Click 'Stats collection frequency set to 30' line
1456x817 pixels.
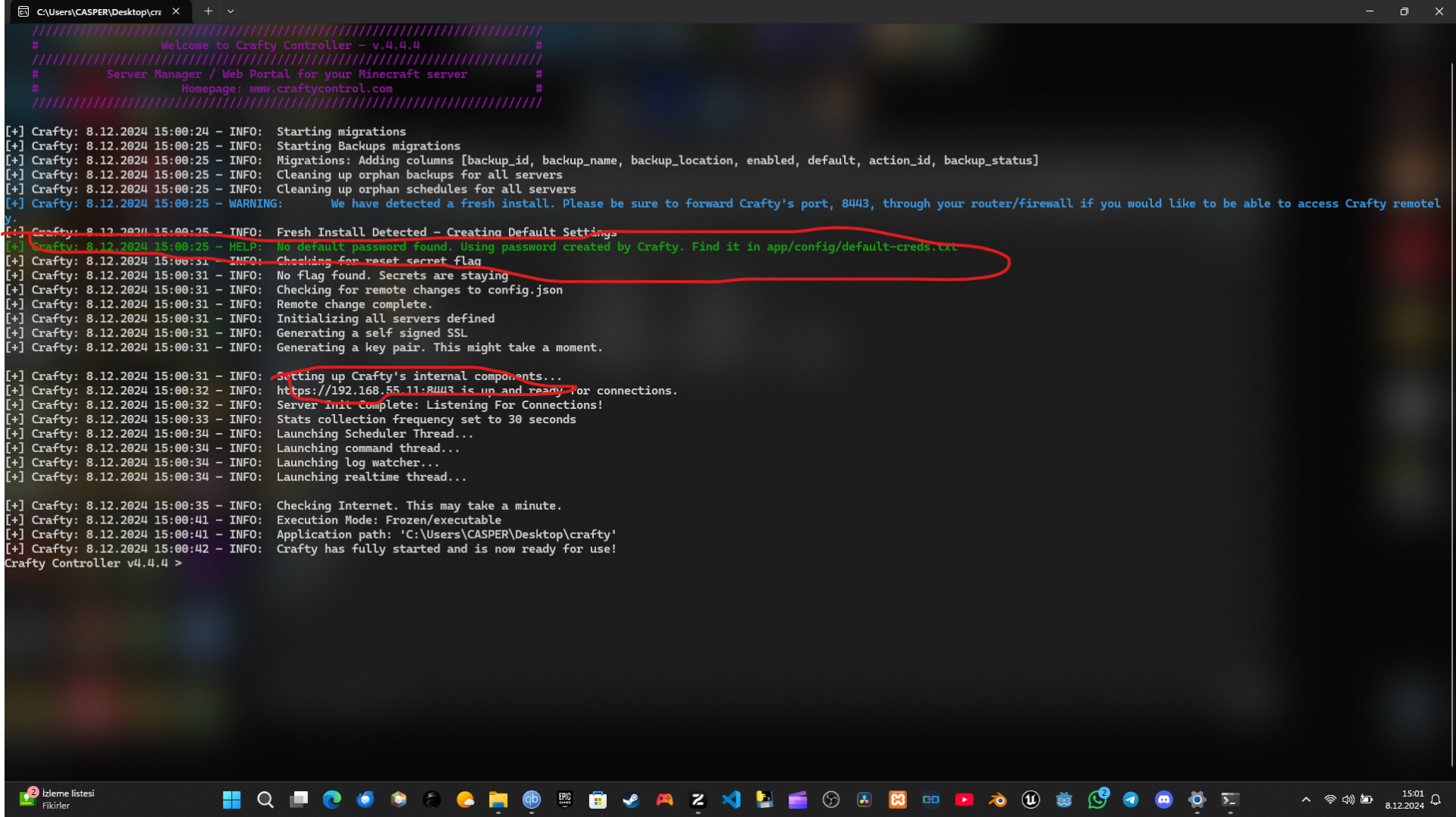[426, 419]
